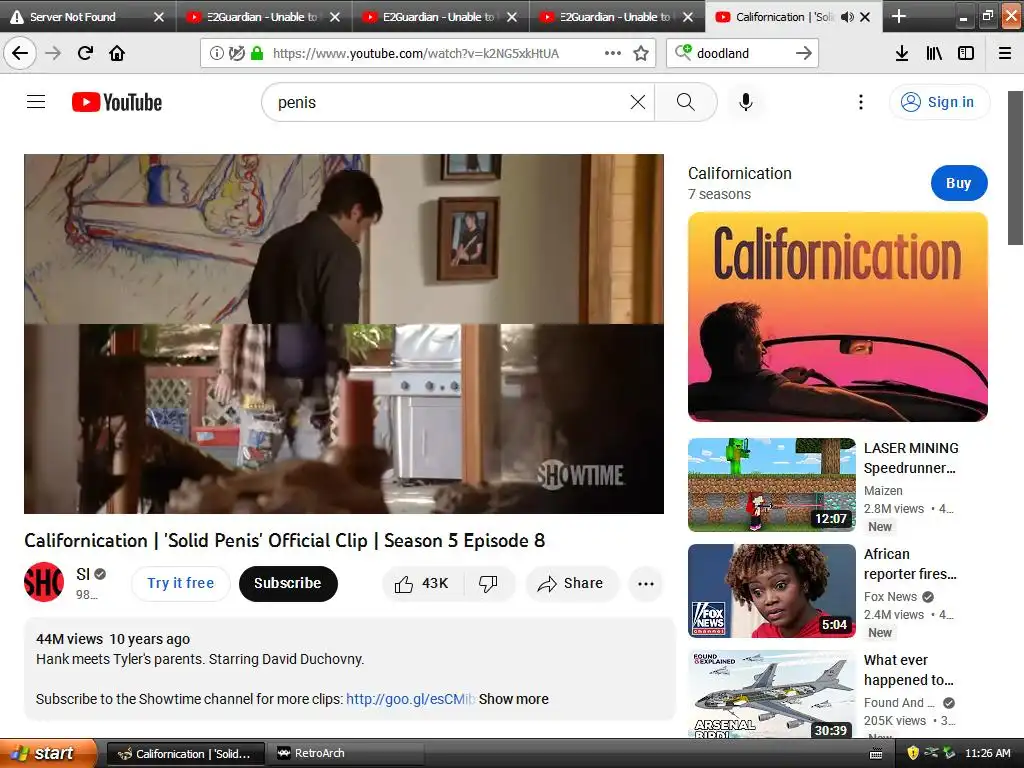Search by voice with the microphone icon
The width and height of the screenshot is (1024, 768).
click(x=746, y=102)
